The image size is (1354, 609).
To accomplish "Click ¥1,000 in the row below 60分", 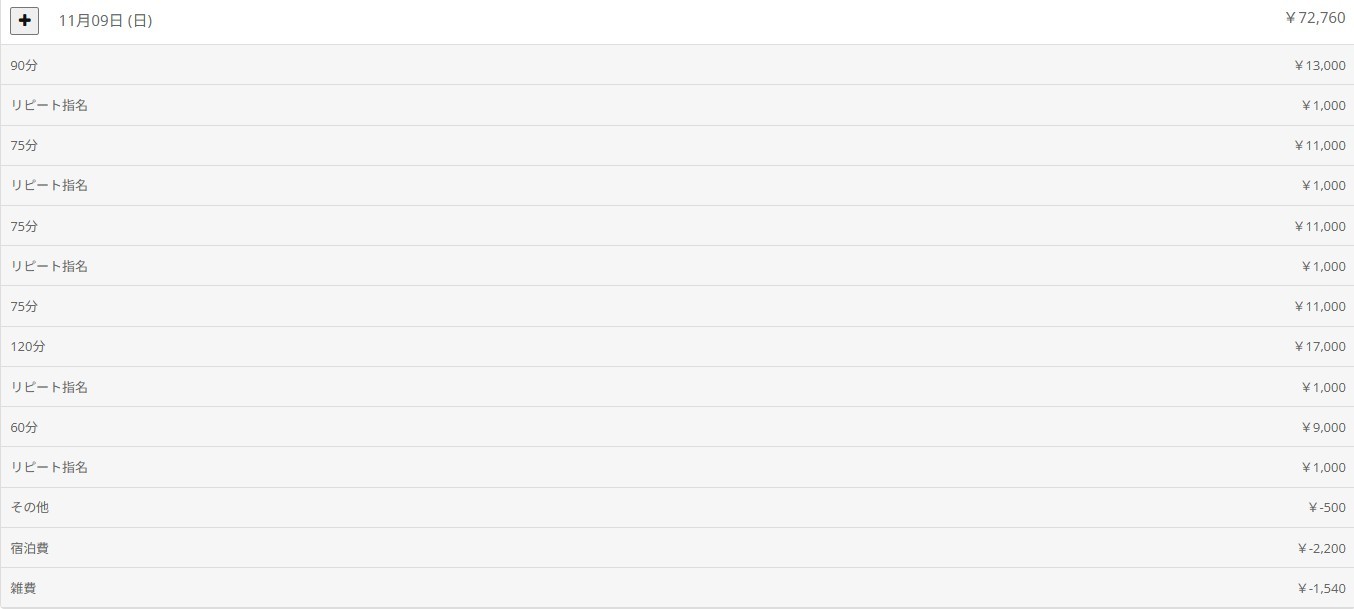I will tap(1323, 467).
